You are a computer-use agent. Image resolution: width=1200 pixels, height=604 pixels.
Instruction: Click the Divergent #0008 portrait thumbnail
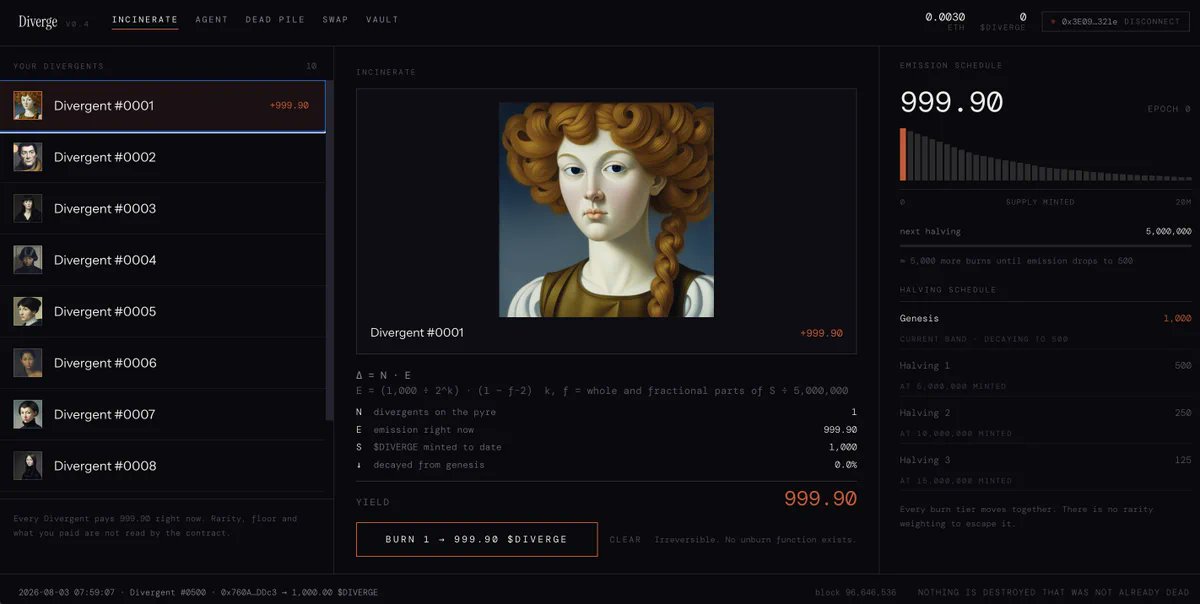click(28, 466)
